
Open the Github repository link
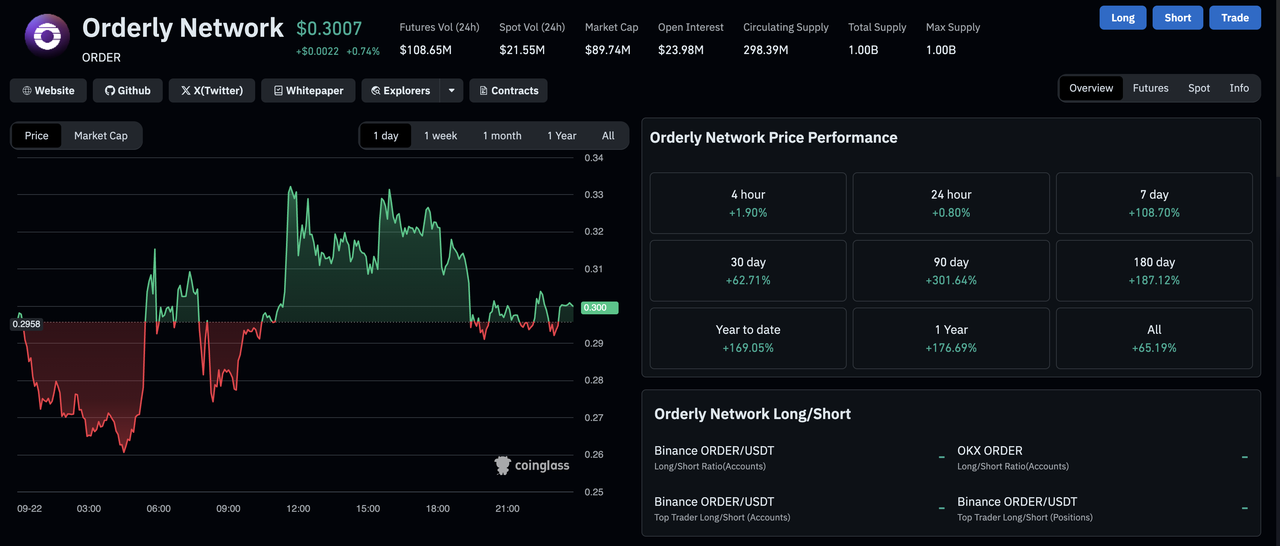128,91
